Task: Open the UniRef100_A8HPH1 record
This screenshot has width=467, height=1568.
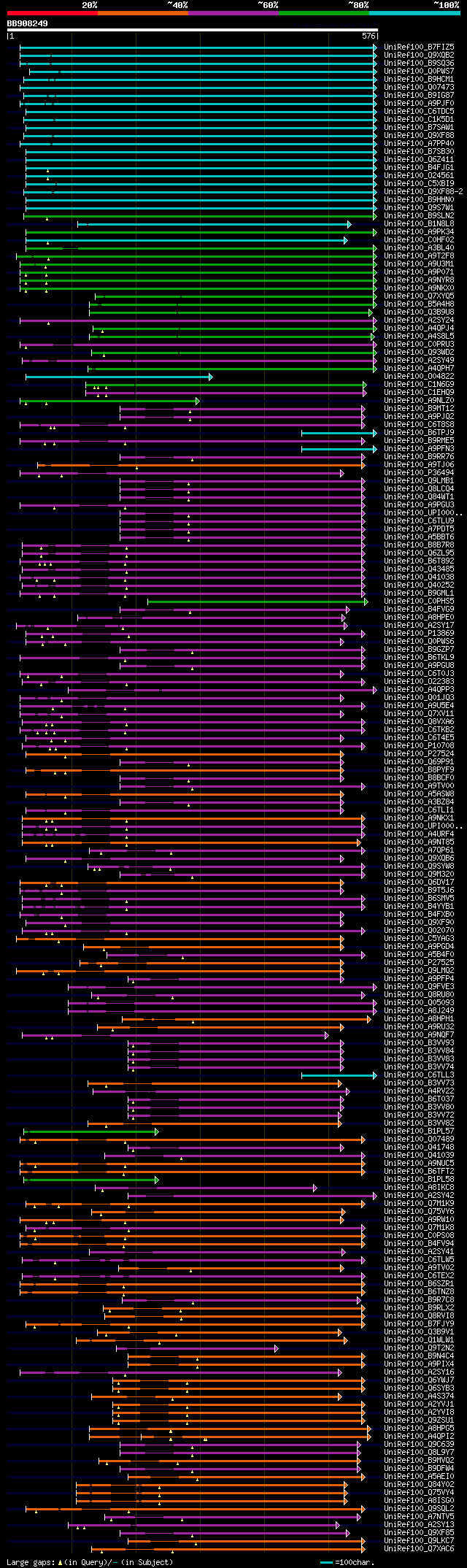Action: pyautogui.click(x=419, y=1018)
